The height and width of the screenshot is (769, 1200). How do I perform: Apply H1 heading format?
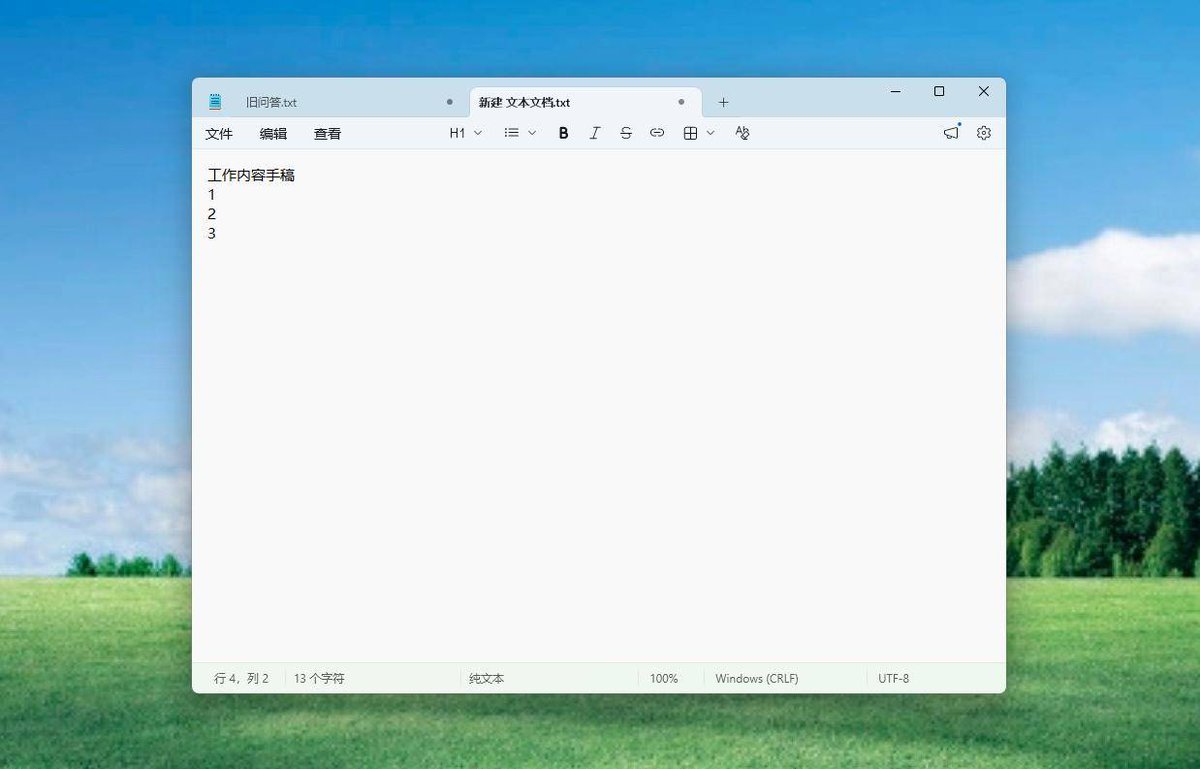[x=457, y=133]
